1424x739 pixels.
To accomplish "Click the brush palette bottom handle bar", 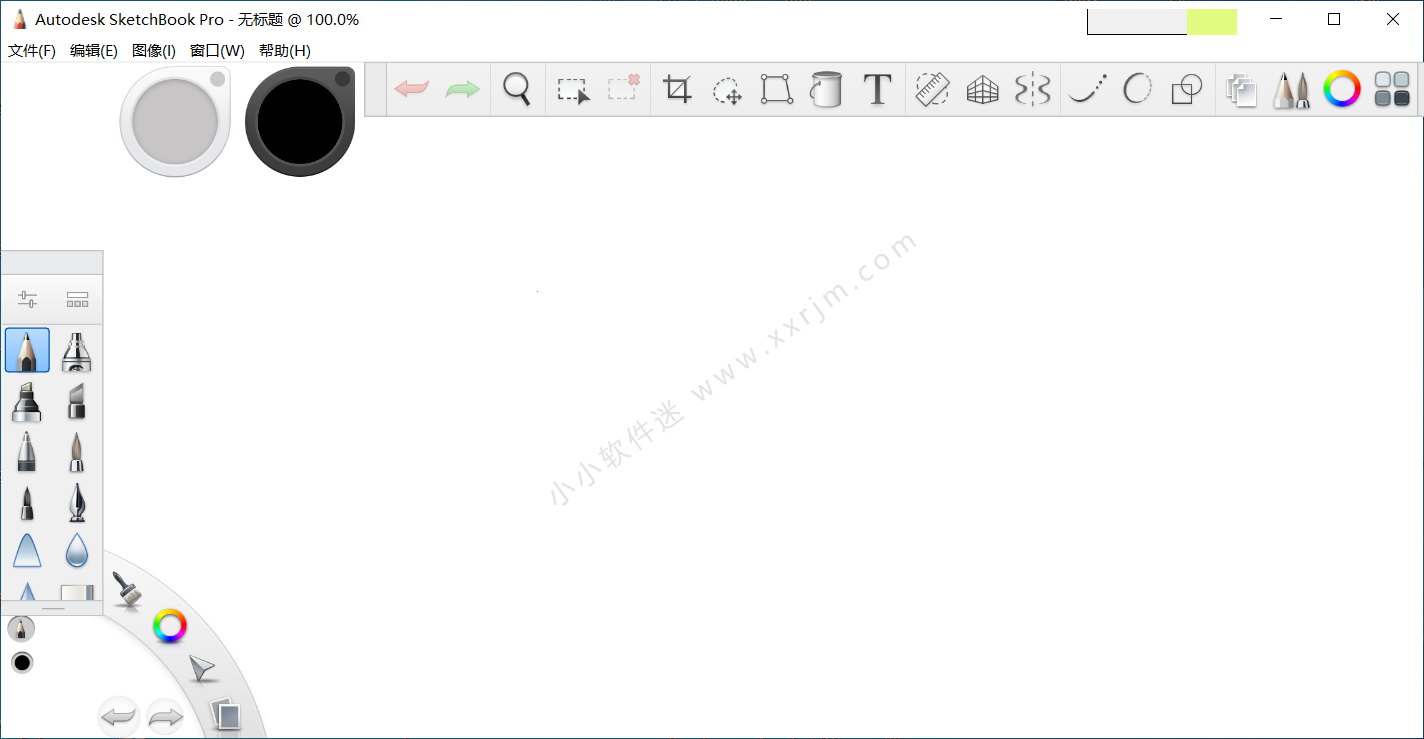I will point(52,608).
